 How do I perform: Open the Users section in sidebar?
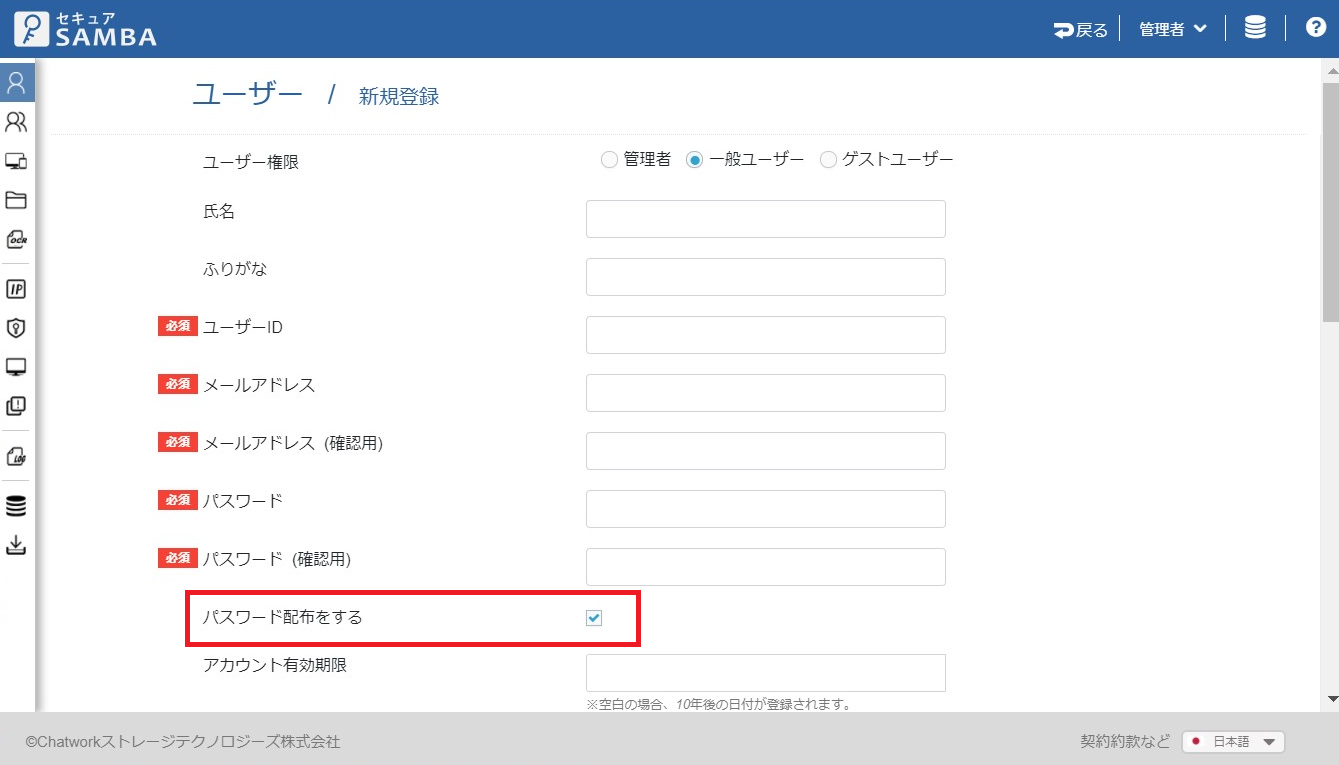pos(16,82)
